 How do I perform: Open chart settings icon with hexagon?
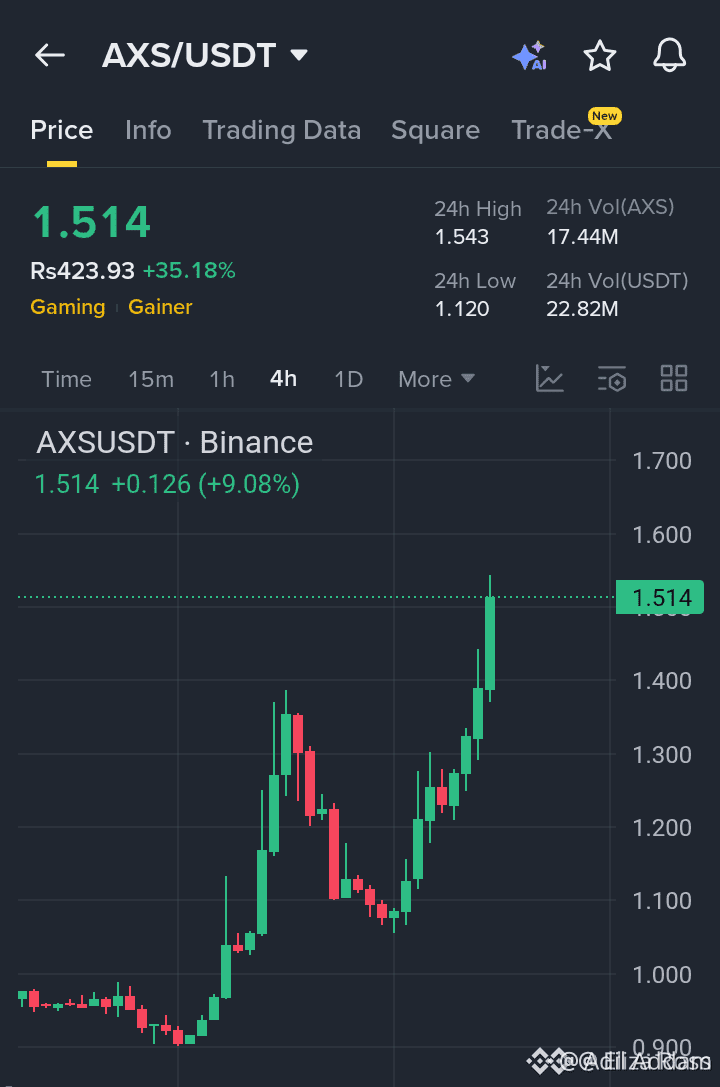(x=612, y=379)
